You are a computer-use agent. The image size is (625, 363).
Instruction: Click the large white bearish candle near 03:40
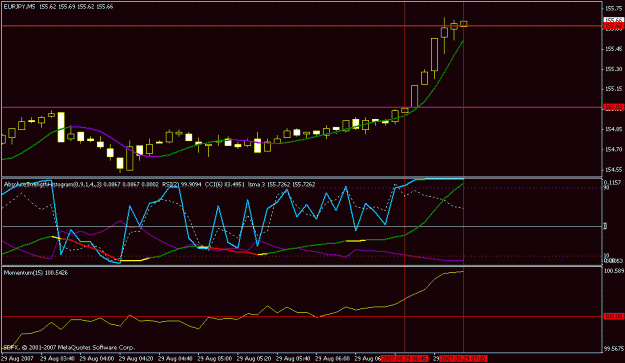[x=61, y=127]
